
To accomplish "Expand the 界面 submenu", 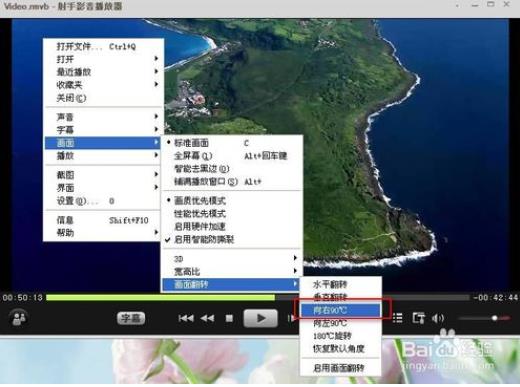I will coord(104,188).
